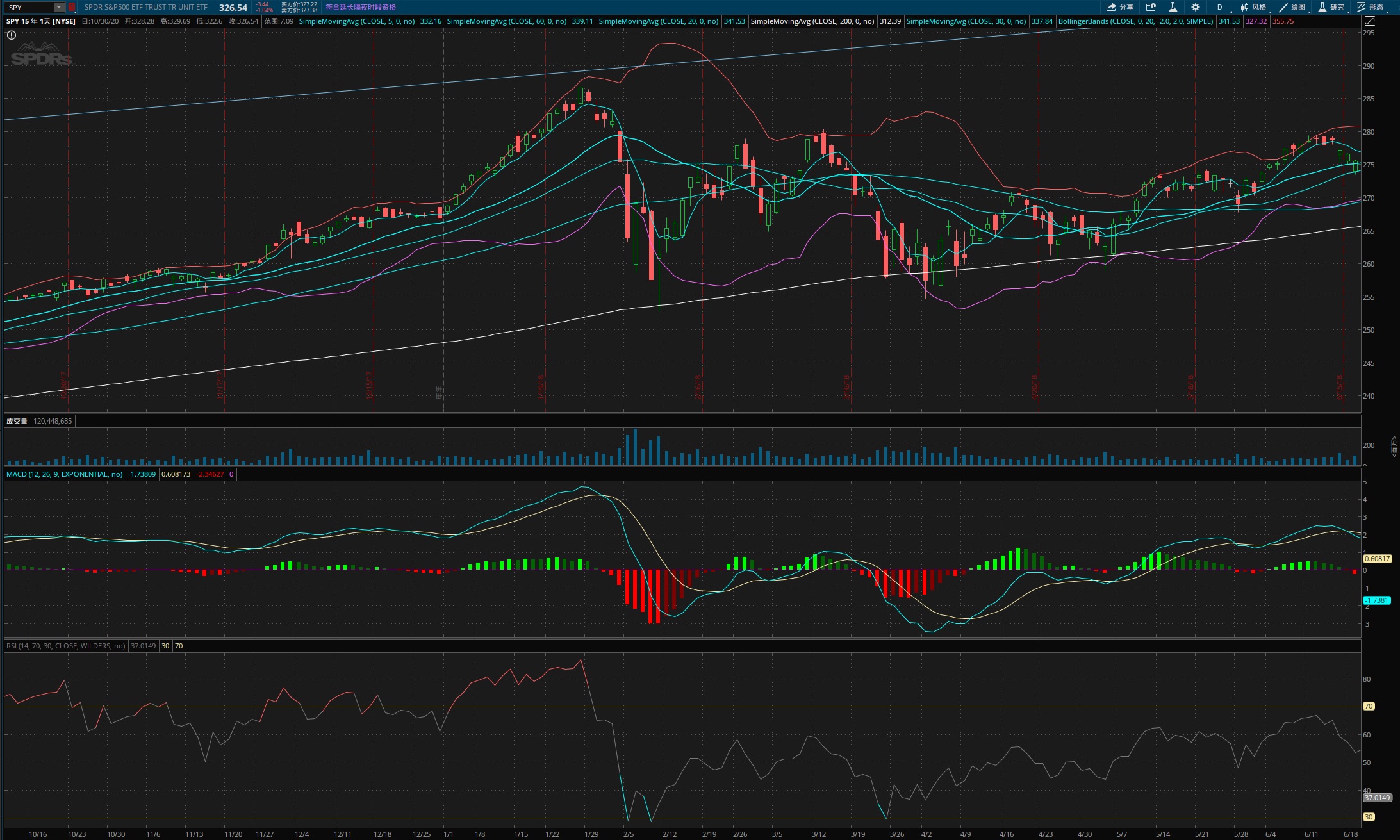Click the red linking clipboard icon beside SPY
Screen dimensions: 1400x840
point(72,7)
